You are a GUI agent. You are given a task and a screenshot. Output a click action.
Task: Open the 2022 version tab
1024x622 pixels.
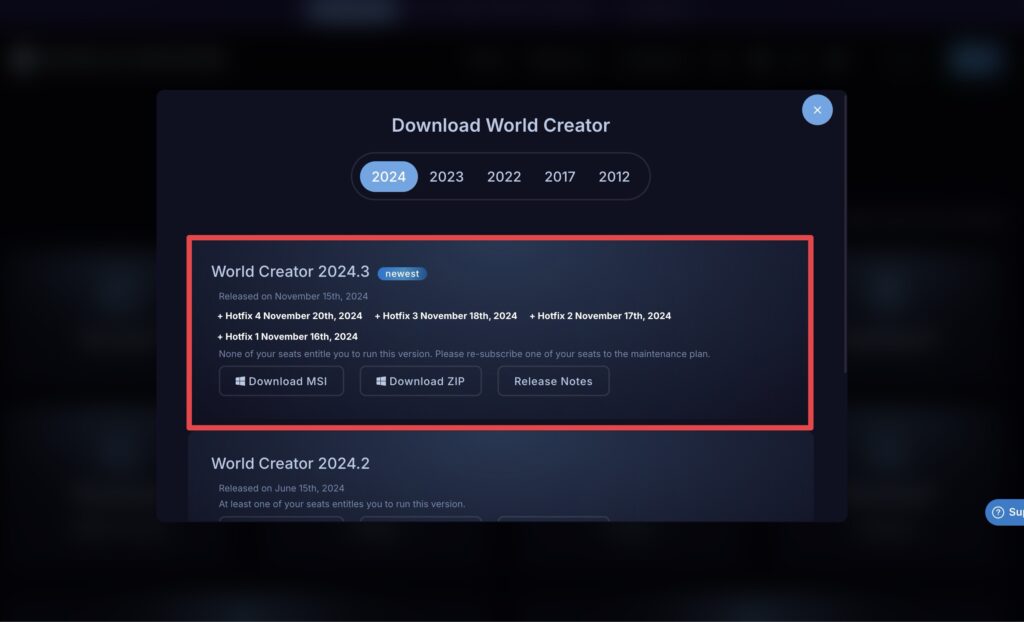[504, 176]
